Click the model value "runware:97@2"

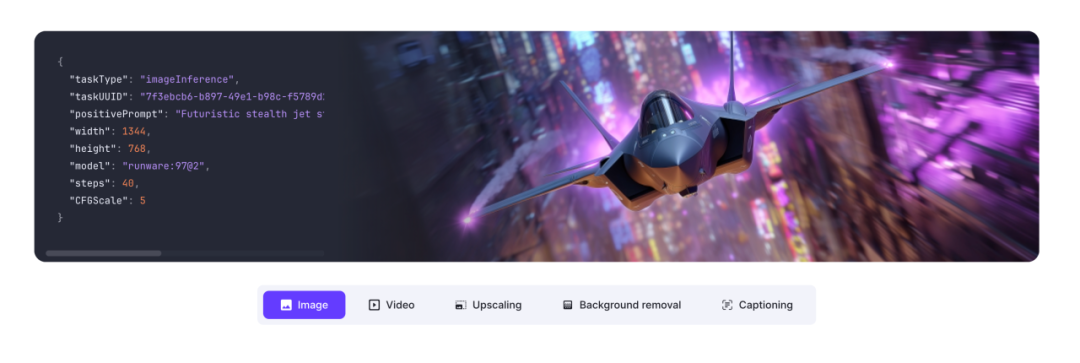pos(163,166)
